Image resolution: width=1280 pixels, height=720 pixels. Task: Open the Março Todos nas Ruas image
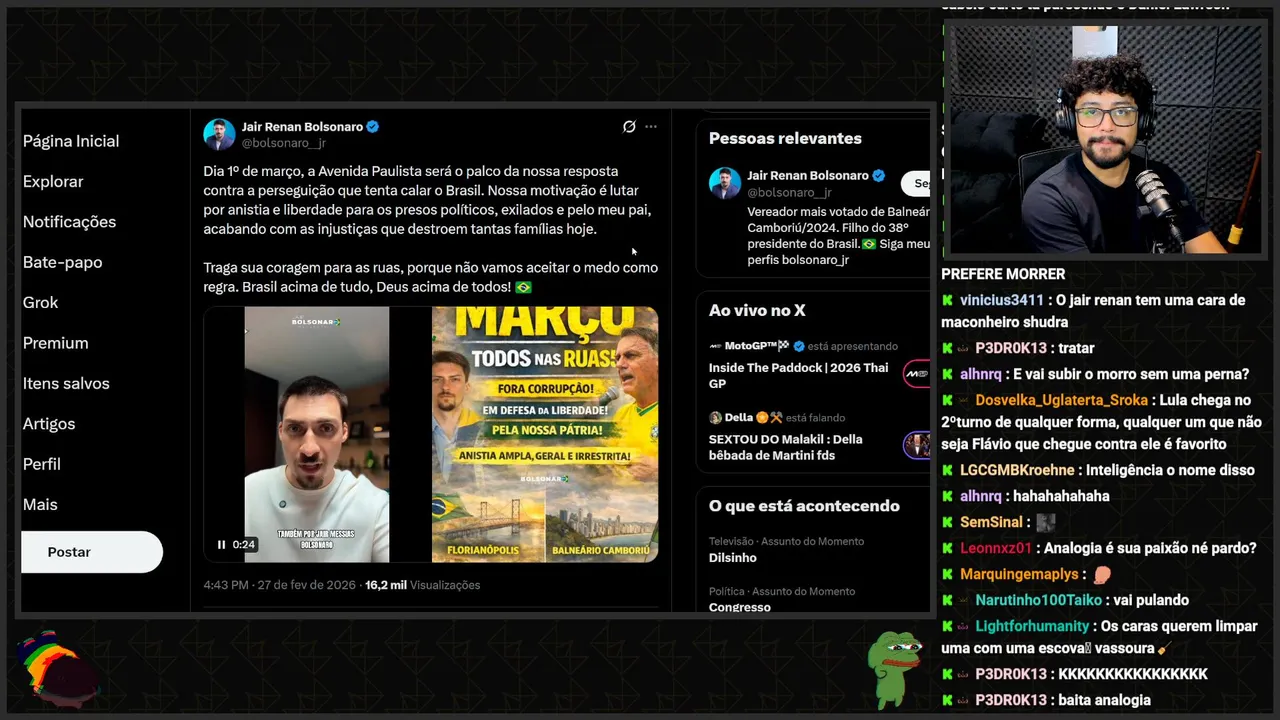coord(545,434)
